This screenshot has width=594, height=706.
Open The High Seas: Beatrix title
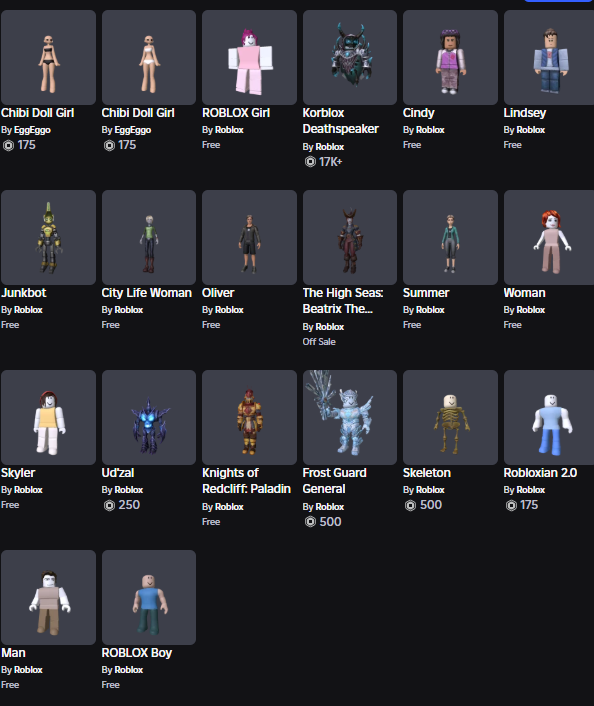[343, 301]
